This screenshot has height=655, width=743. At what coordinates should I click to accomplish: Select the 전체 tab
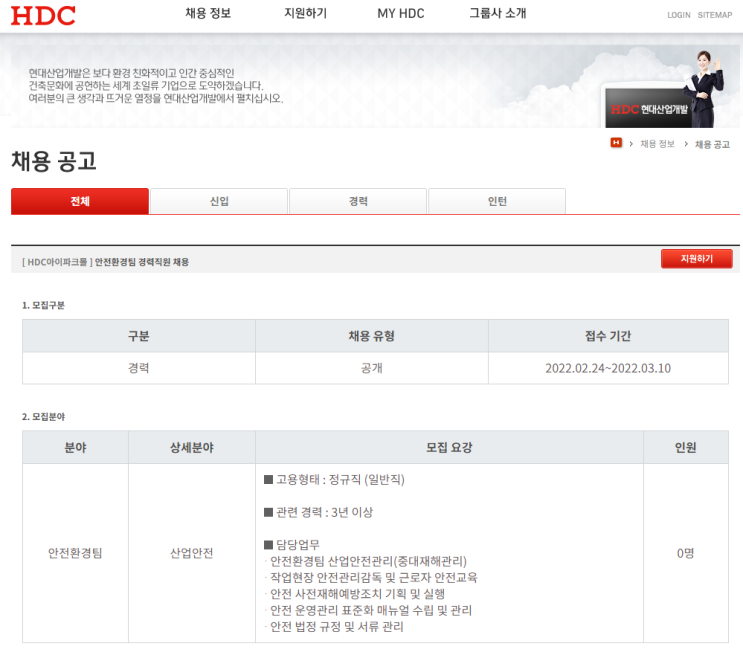click(x=80, y=201)
